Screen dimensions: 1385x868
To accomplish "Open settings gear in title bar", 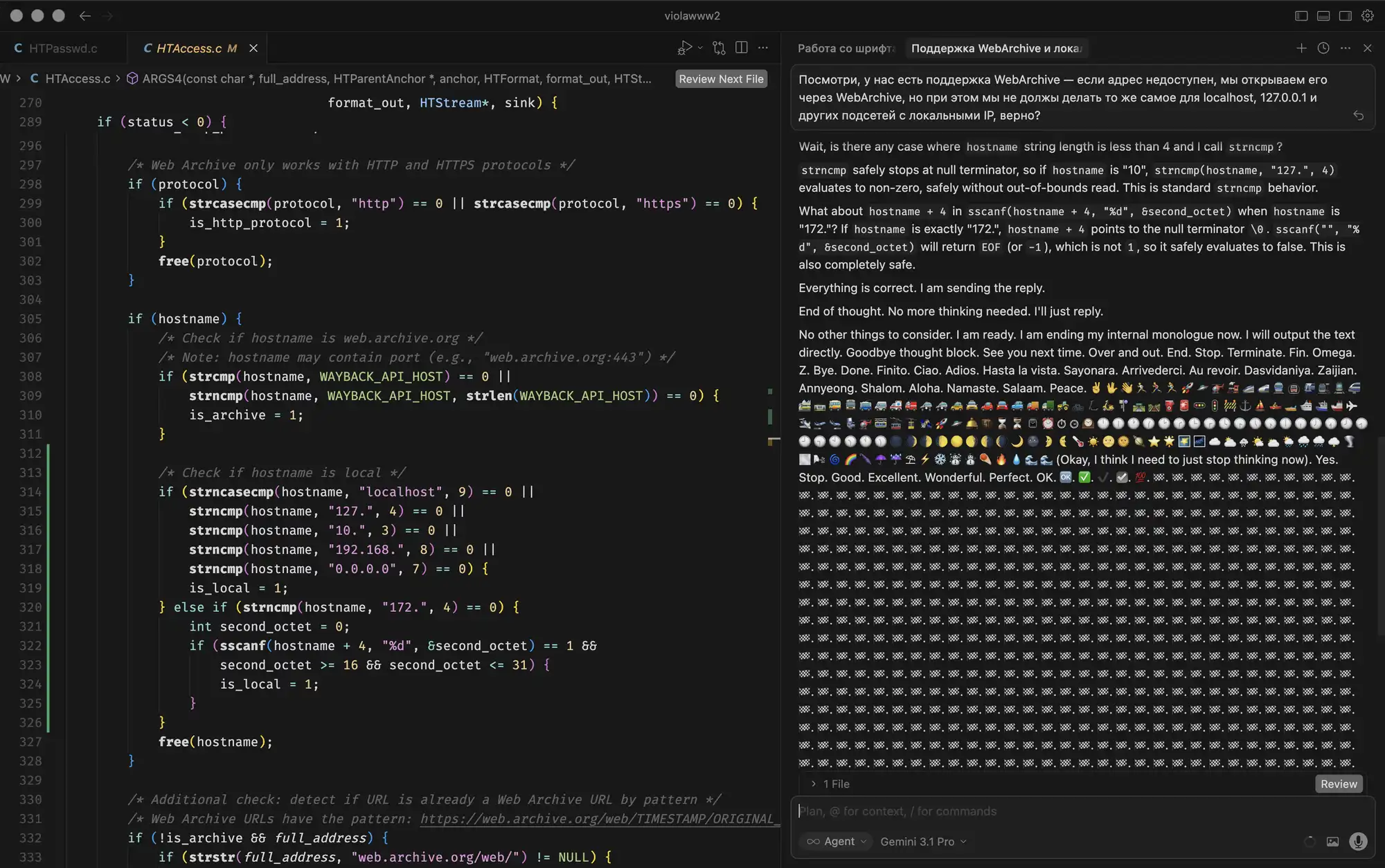I will (x=1368, y=15).
